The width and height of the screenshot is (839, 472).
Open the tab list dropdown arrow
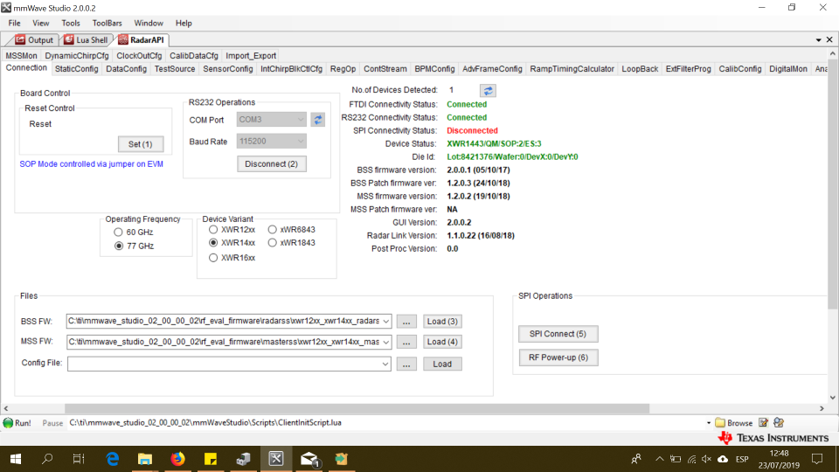818,40
